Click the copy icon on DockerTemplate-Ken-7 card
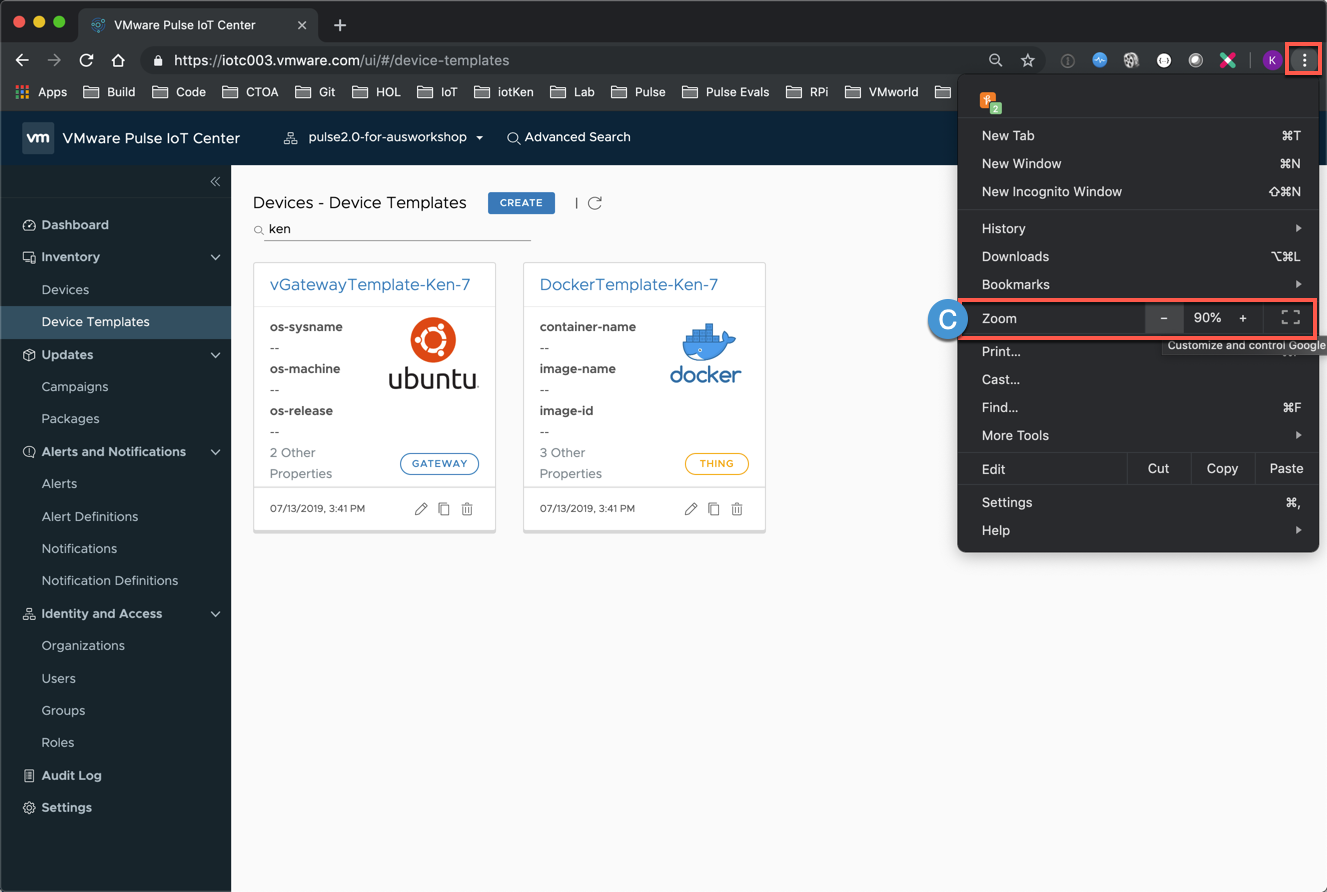Viewport: 1327px width, 892px height. (714, 509)
